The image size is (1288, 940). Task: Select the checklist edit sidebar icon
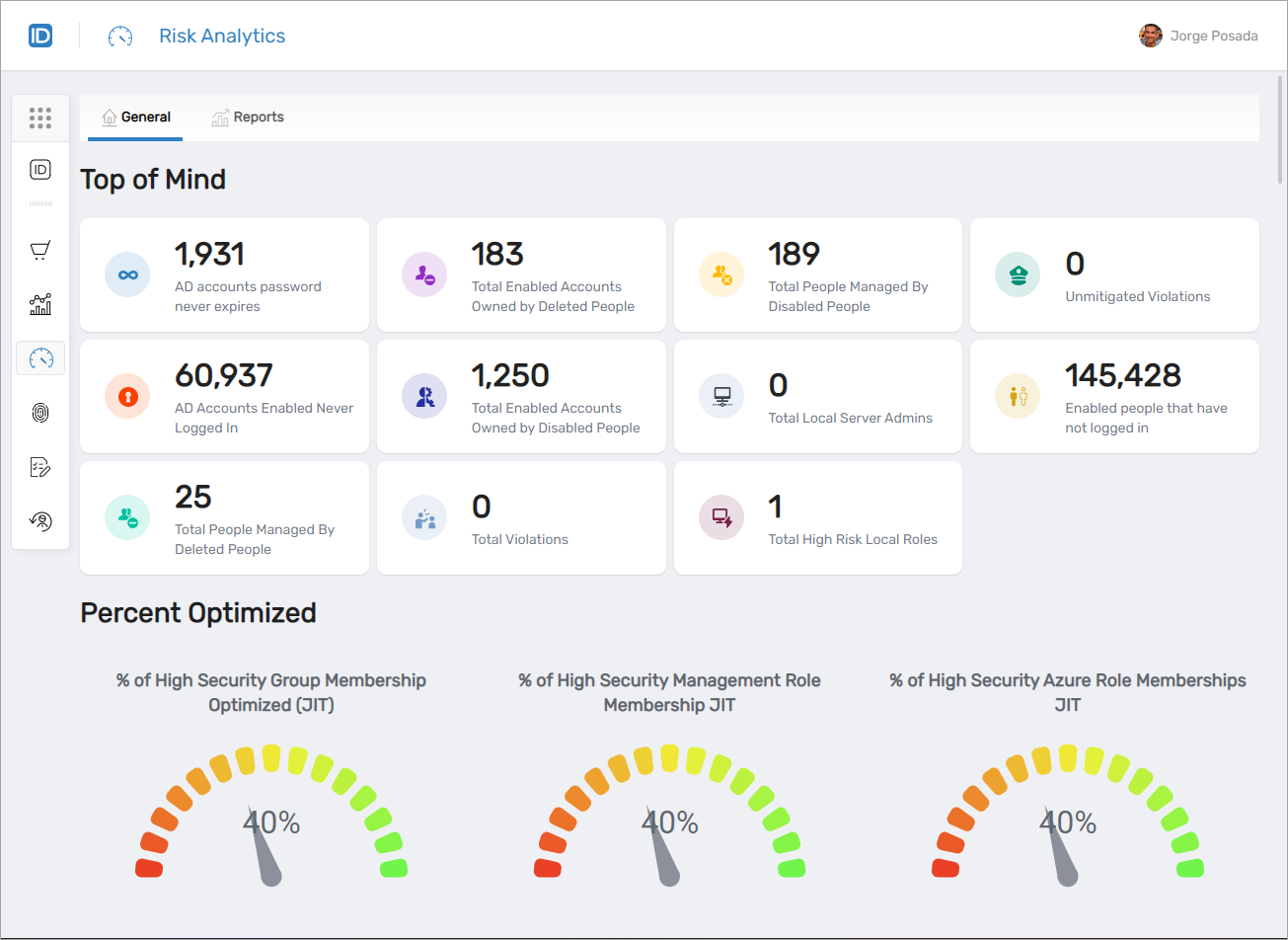(40, 467)
